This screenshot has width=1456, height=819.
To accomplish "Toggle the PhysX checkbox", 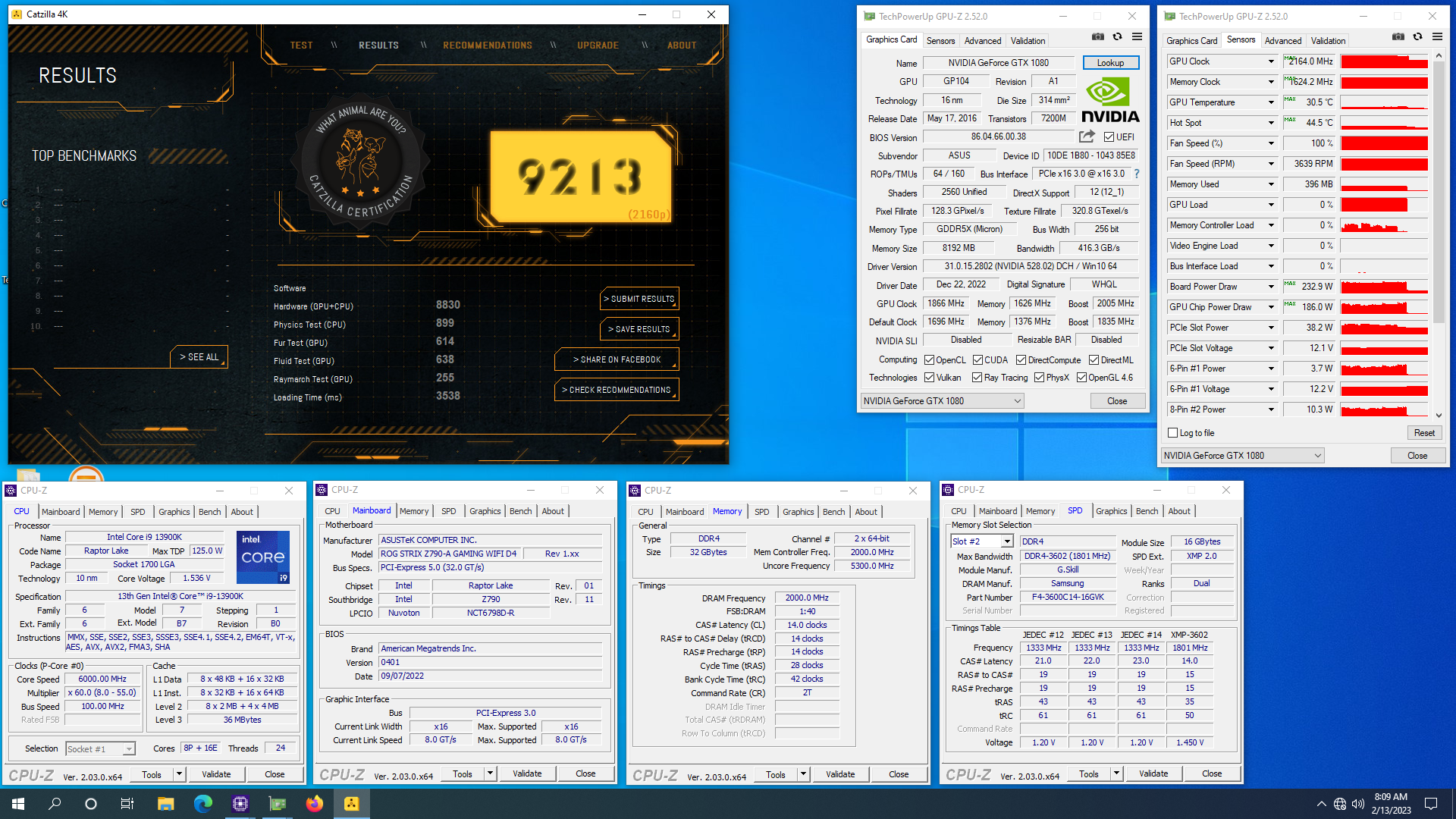I will click(1039, 378).
